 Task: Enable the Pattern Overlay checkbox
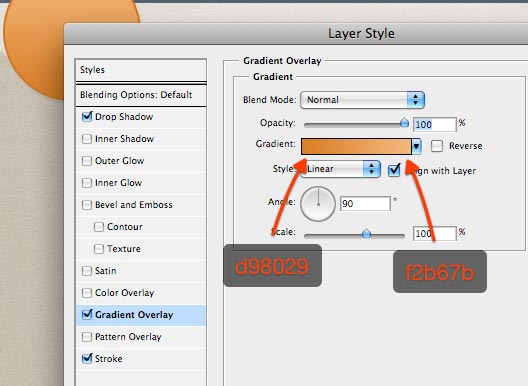(x=87, y=337)
